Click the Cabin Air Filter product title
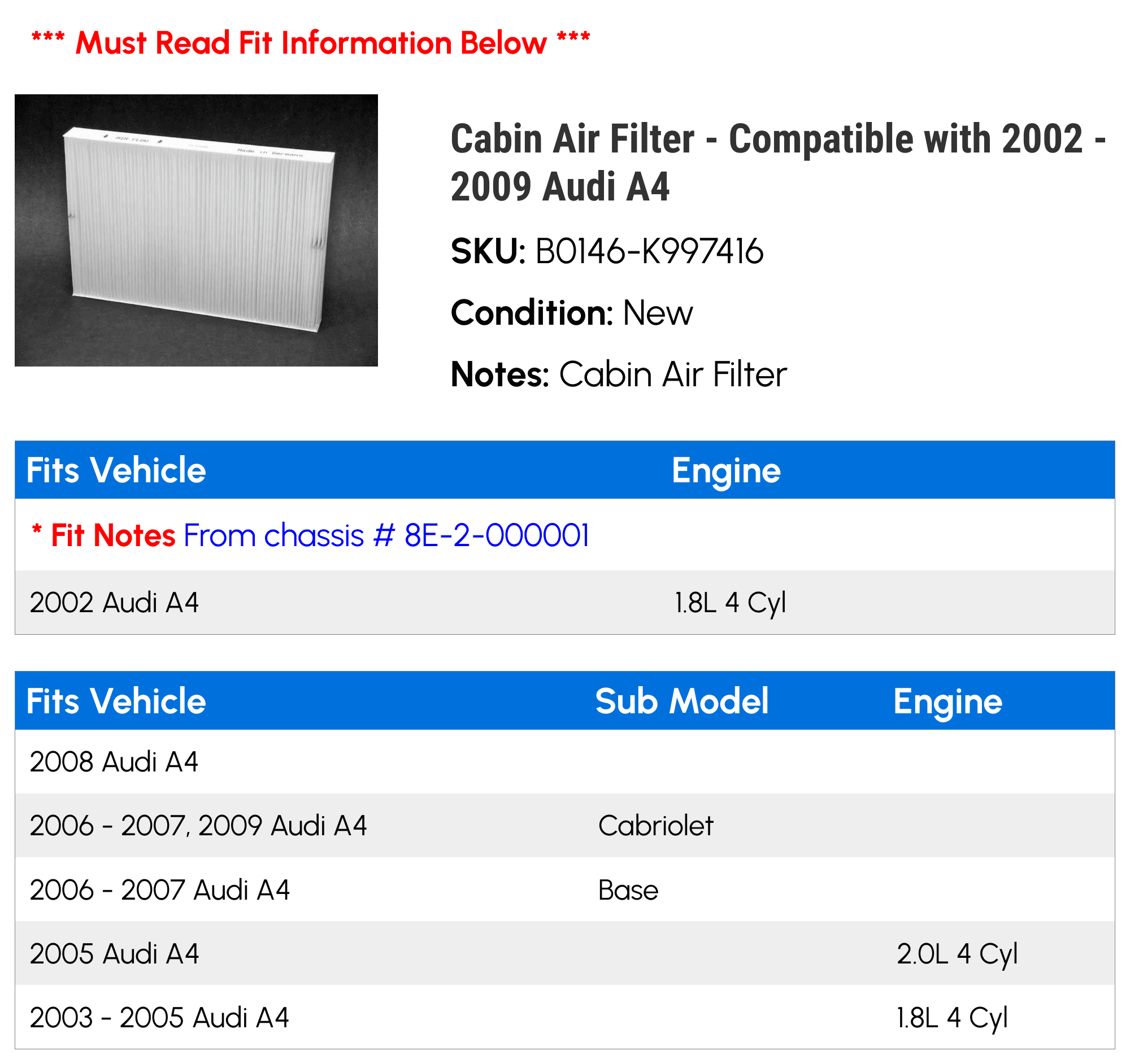This screenshot has width=1130, height=1064. click(x=777, y=163)
